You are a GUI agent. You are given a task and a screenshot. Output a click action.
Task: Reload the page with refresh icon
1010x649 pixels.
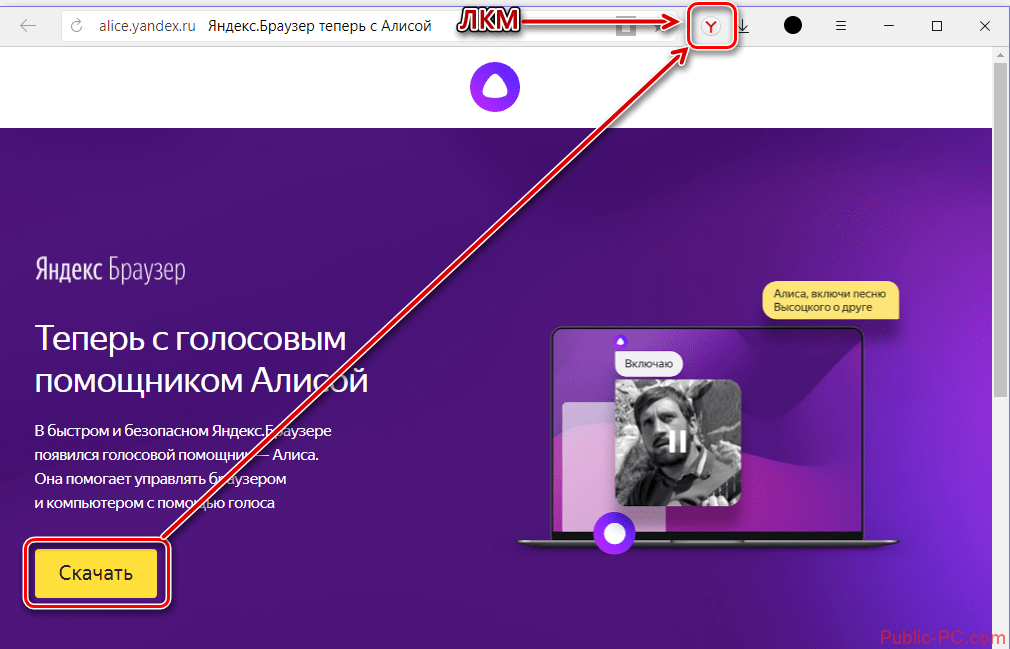(77, 26)
